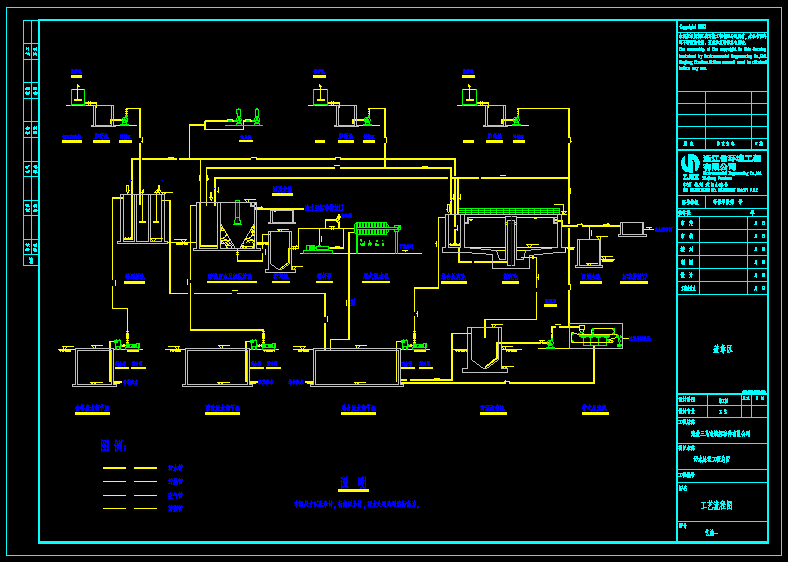Image resolution: width=788 pixels, height=562 pixels.
Task: Select the top-right green agitator mixing tank
Action: click(x=469, y=95)
